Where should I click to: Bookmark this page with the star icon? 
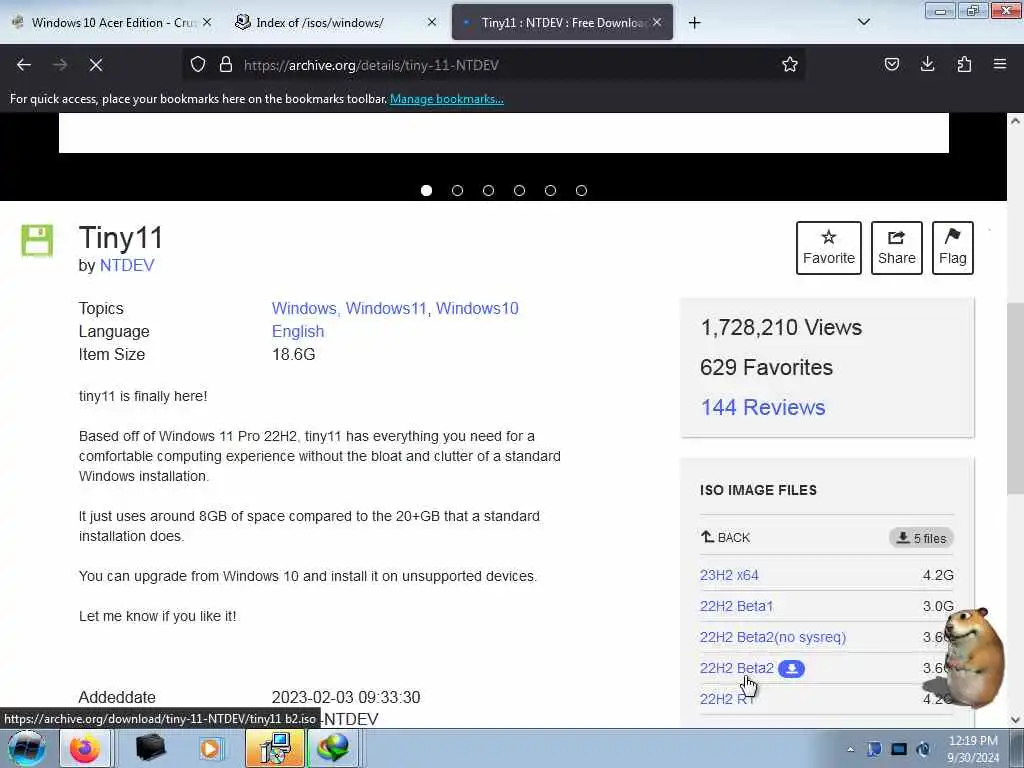click(790, 65)
